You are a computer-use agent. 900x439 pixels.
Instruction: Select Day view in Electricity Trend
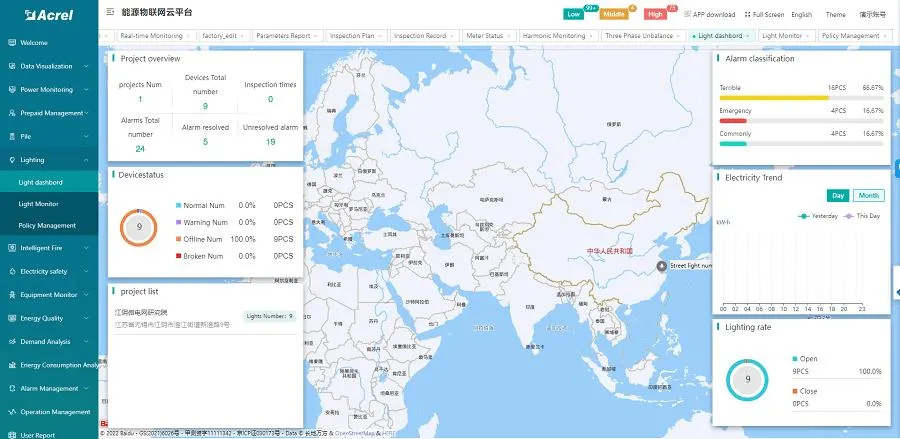click(x=838, y=196)
